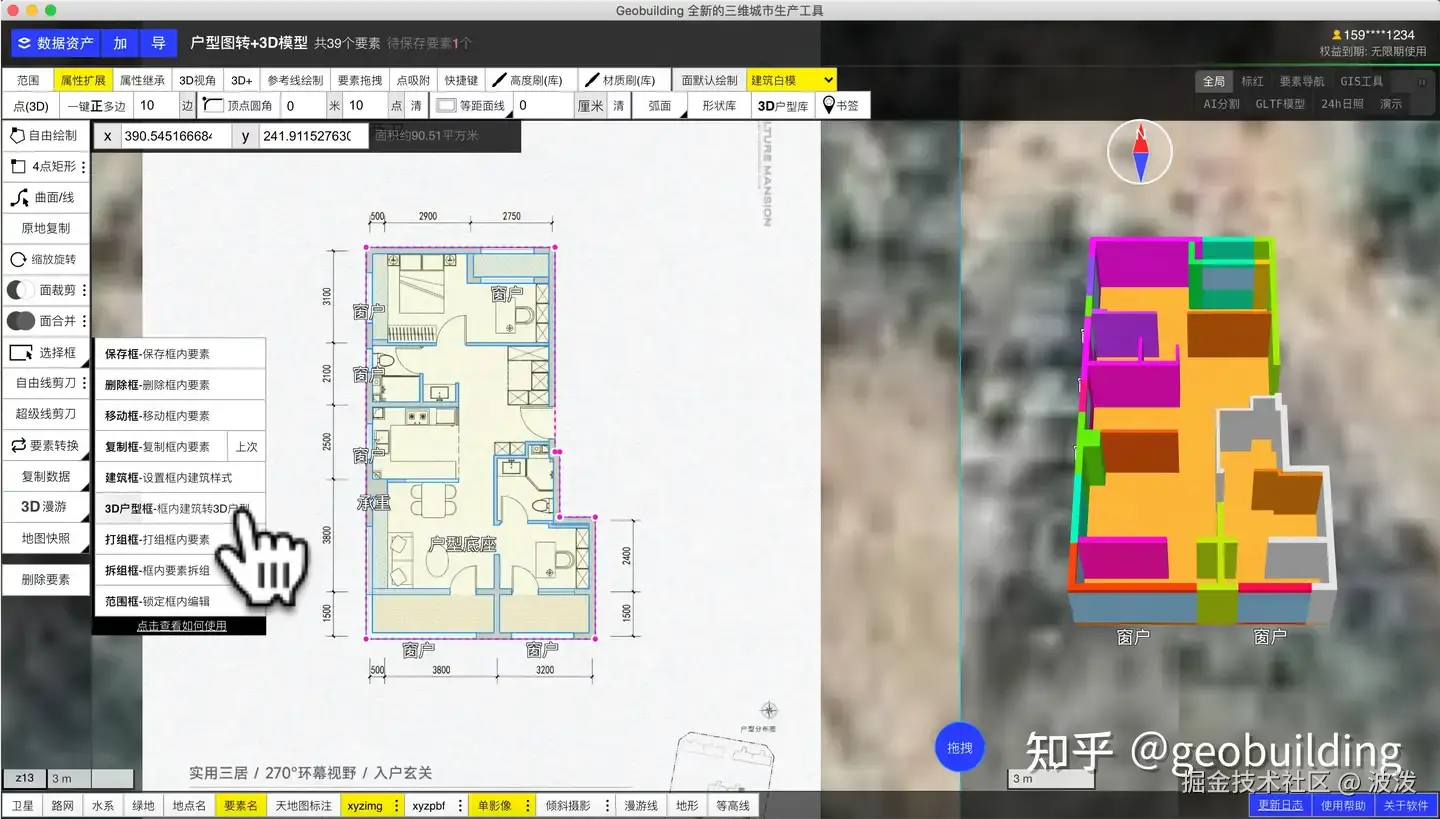Open options dots next to xyzimg

(396, 805)
